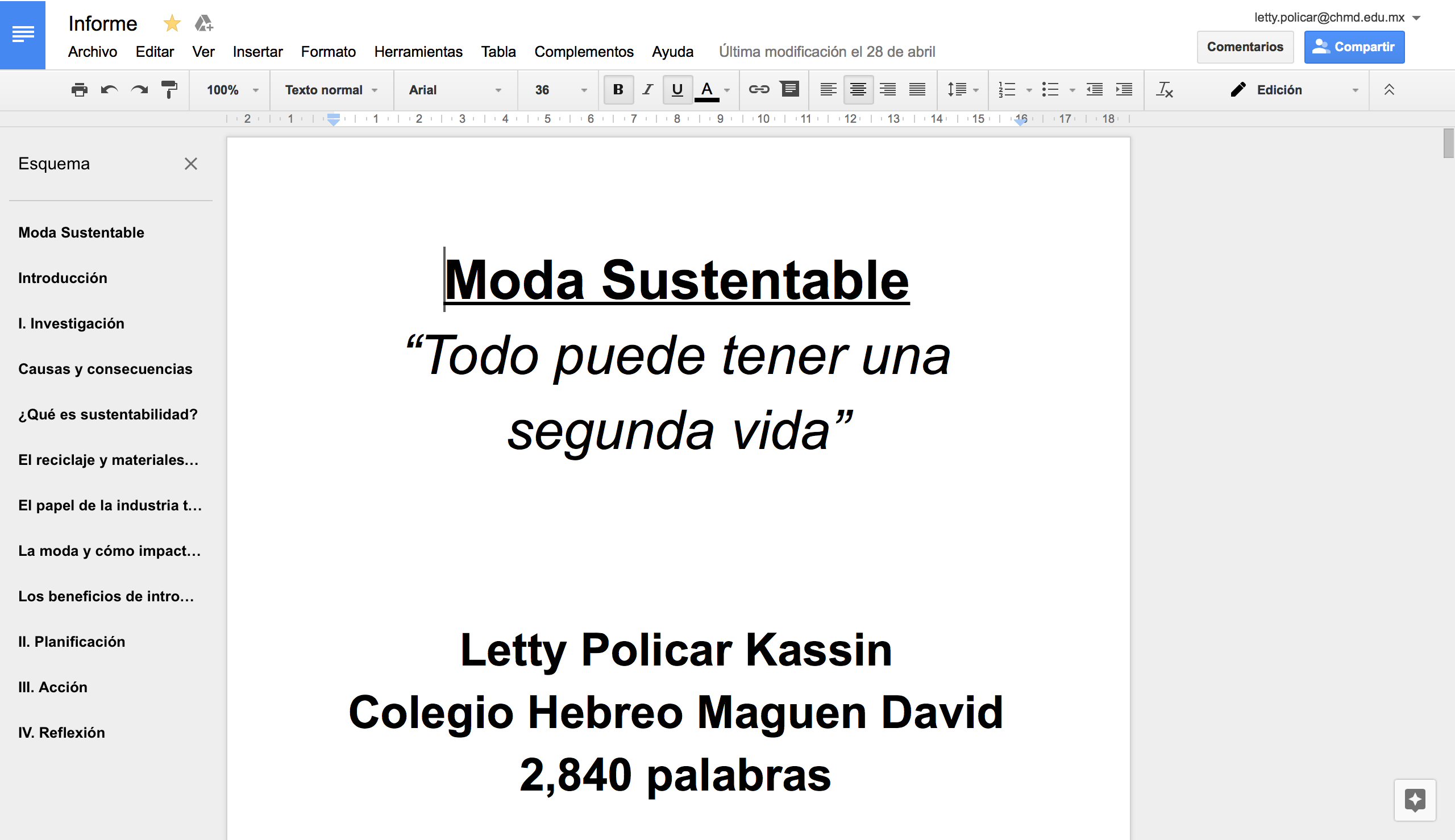Align text to the left
The width and height of the screenshot is (1455, 840).
click(x=828, y=89)
